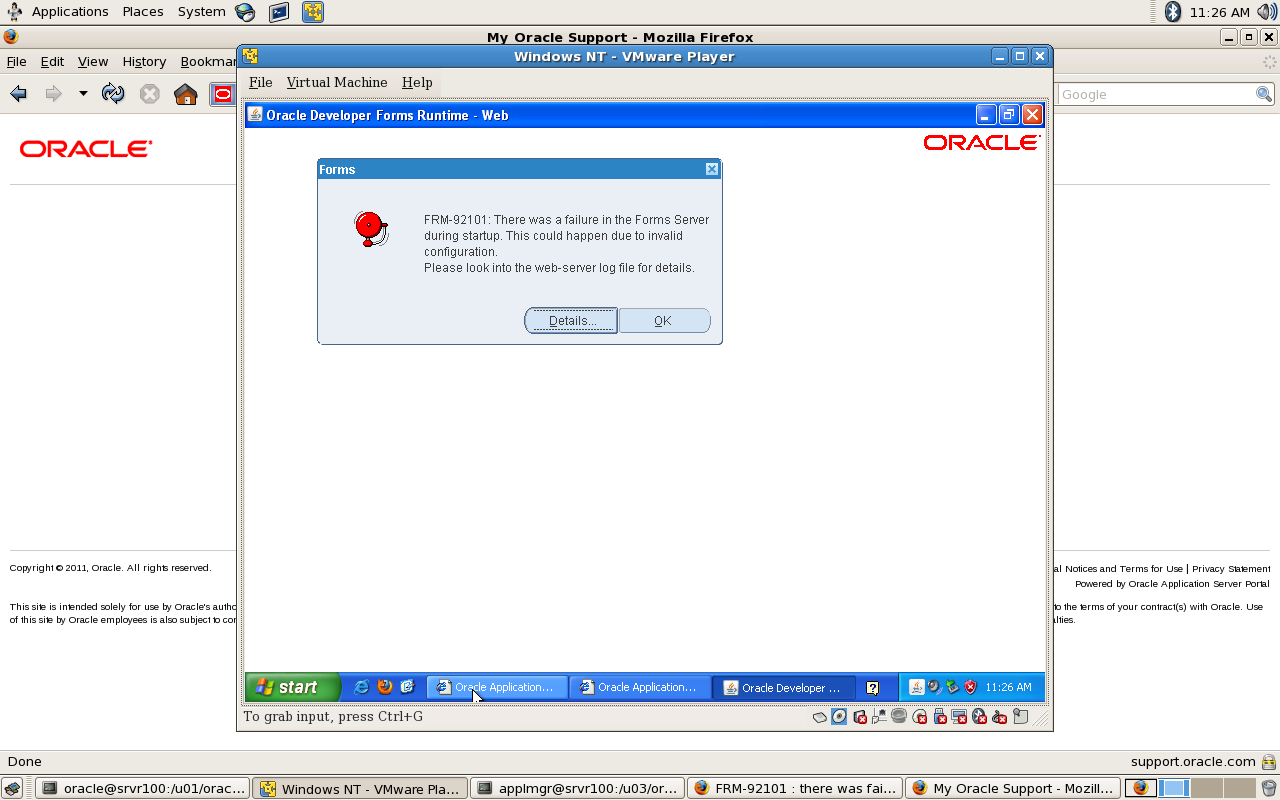The height and width of the screenshot is (800, 1280).
Task: Open the VMware Player Help menu
Action: 417,82
